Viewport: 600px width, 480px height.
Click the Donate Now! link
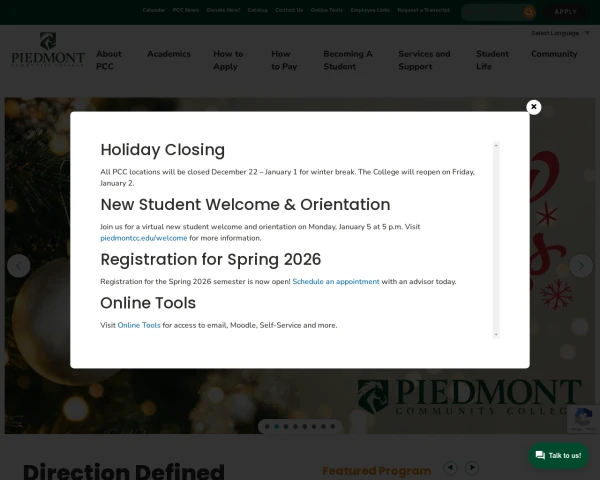tap(223, 10)
